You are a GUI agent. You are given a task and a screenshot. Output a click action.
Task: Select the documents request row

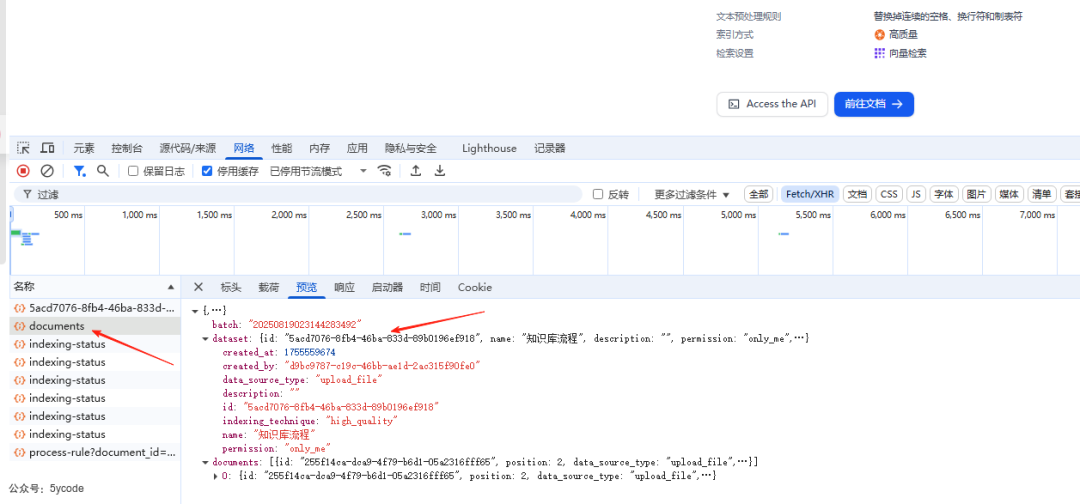click(95, 326)
